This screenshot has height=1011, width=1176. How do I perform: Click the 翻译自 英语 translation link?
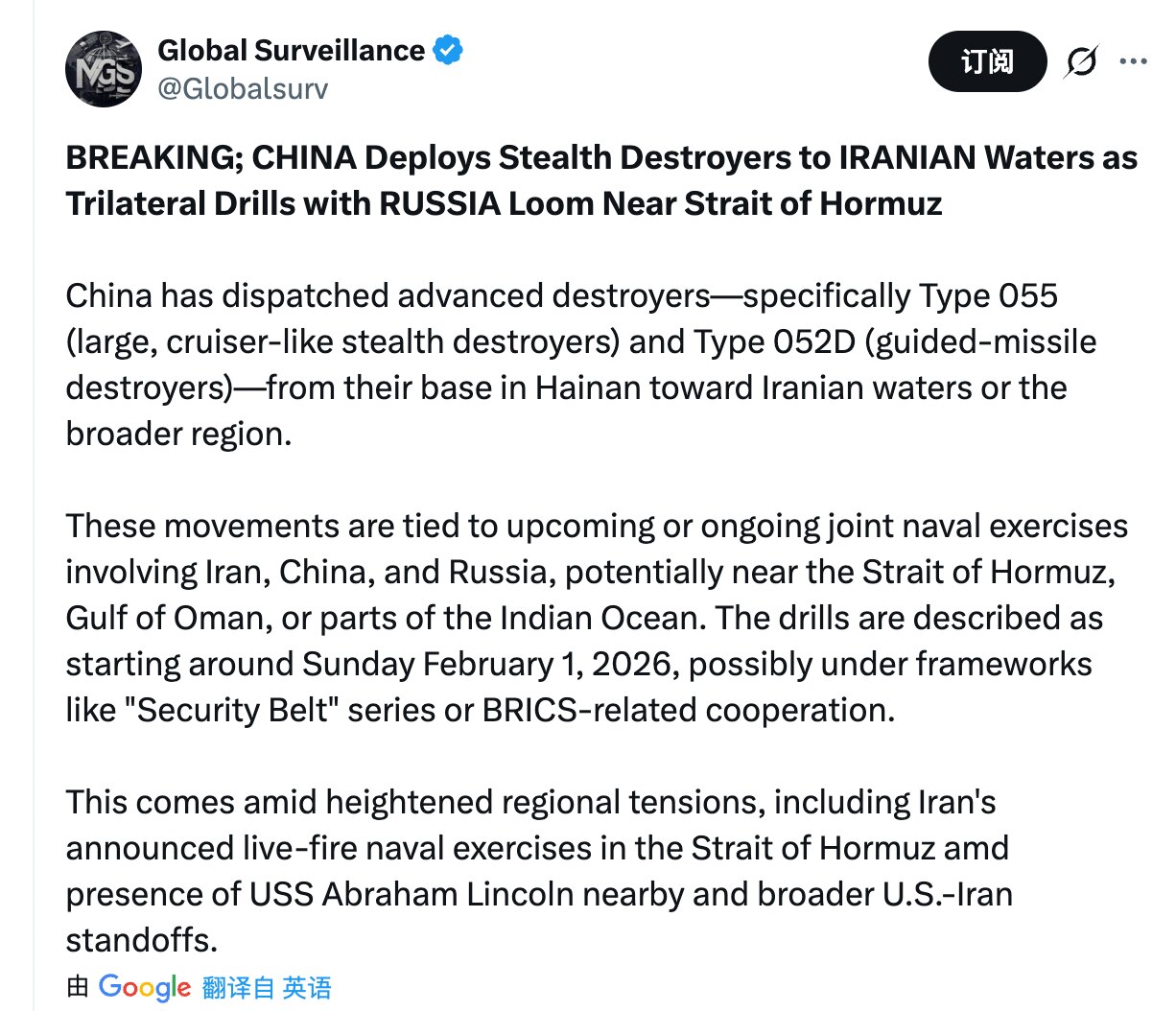(x=267, y=987)
